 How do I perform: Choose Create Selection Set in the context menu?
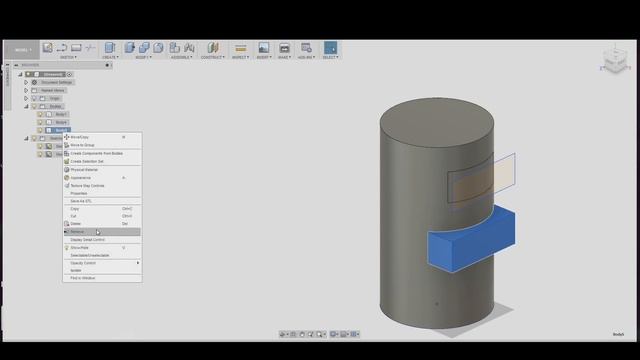click(102, 161)
